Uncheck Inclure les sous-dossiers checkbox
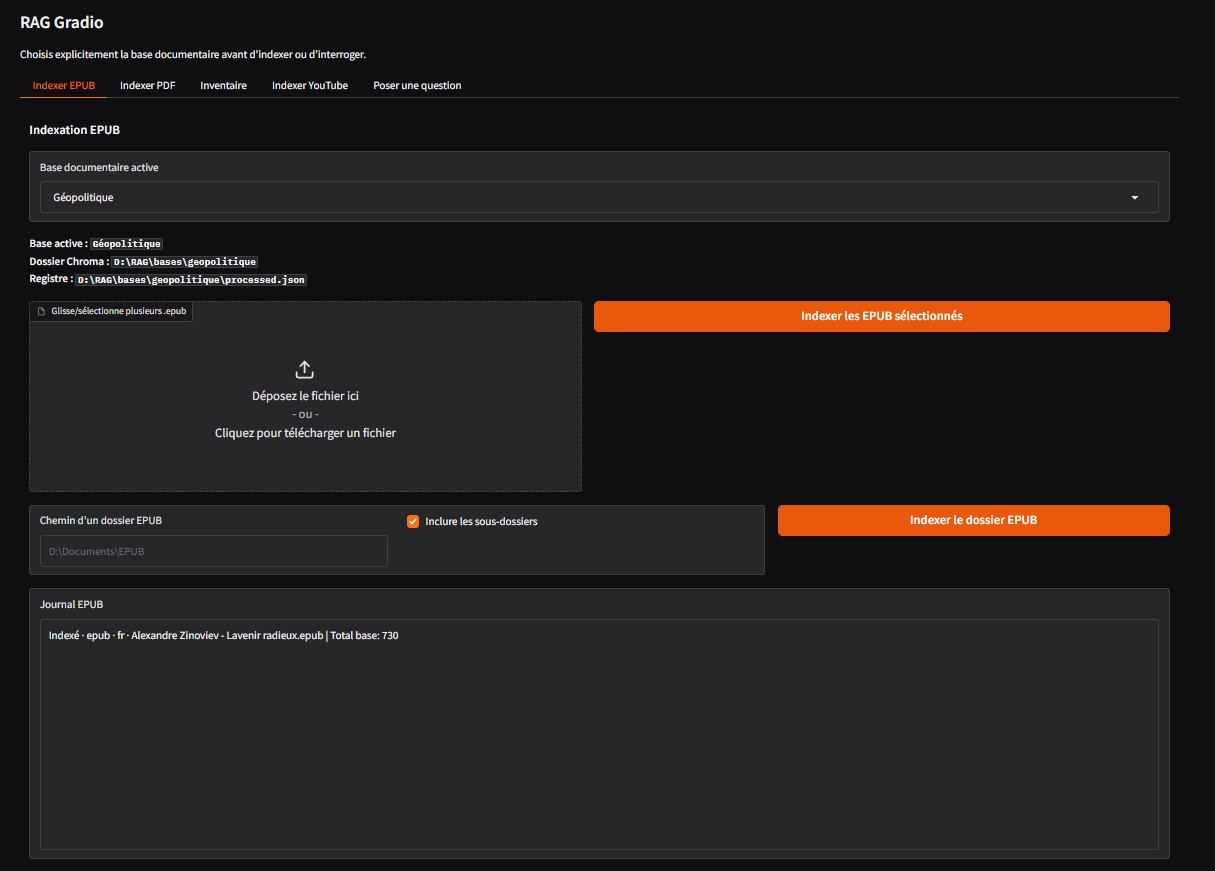This screenshot has width=1215, height=871. pyautogui.click(x=413, y=521)
